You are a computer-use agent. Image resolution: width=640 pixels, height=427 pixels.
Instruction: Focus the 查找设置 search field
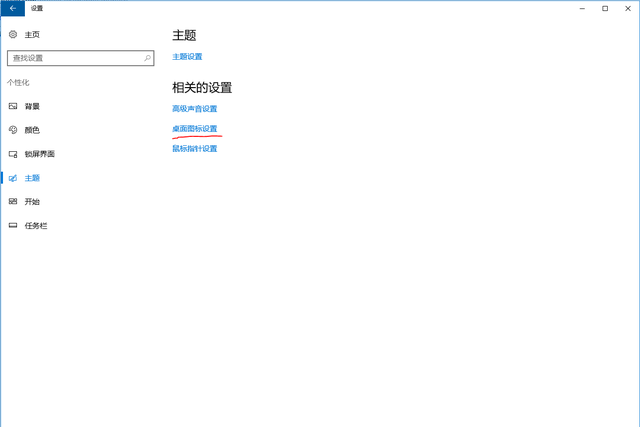pos(80,58)
